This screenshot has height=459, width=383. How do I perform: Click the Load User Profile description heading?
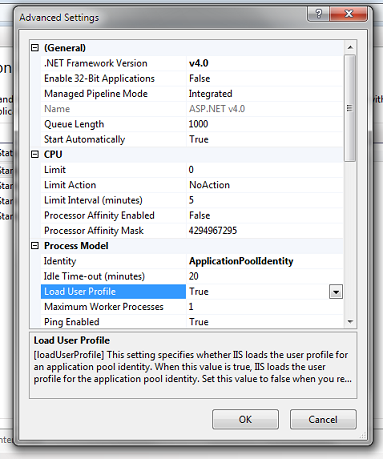tap(72, 340)
